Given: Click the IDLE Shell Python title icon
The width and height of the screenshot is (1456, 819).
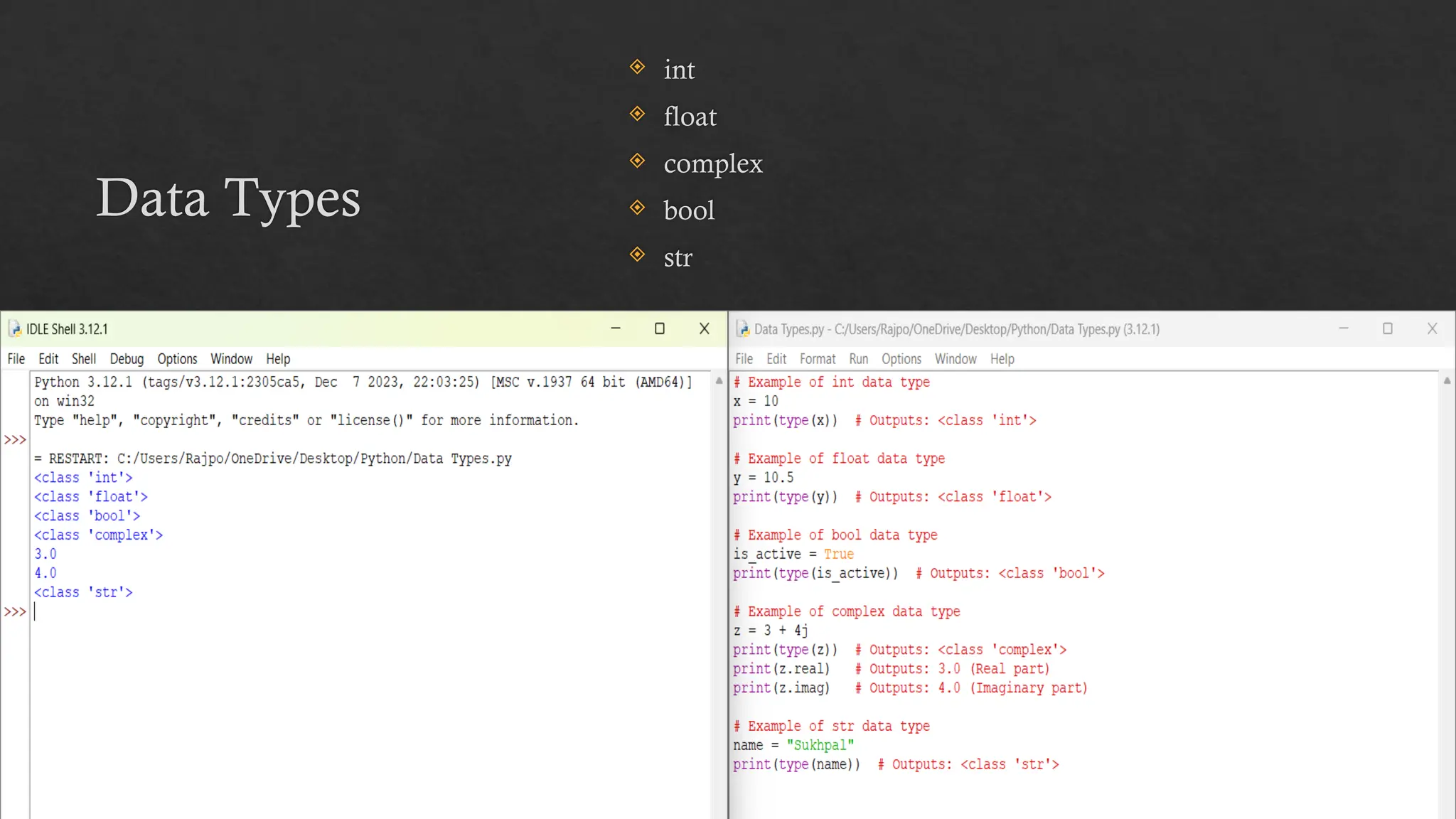Looking at the screenshot, I should pyautogui.click(x=15, y=329).
